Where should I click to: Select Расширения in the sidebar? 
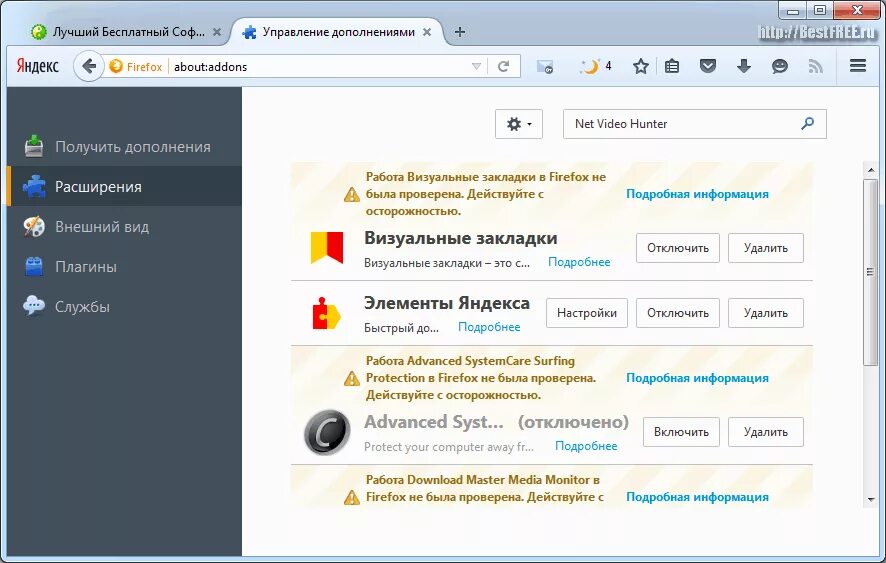[x=124, y=187]
